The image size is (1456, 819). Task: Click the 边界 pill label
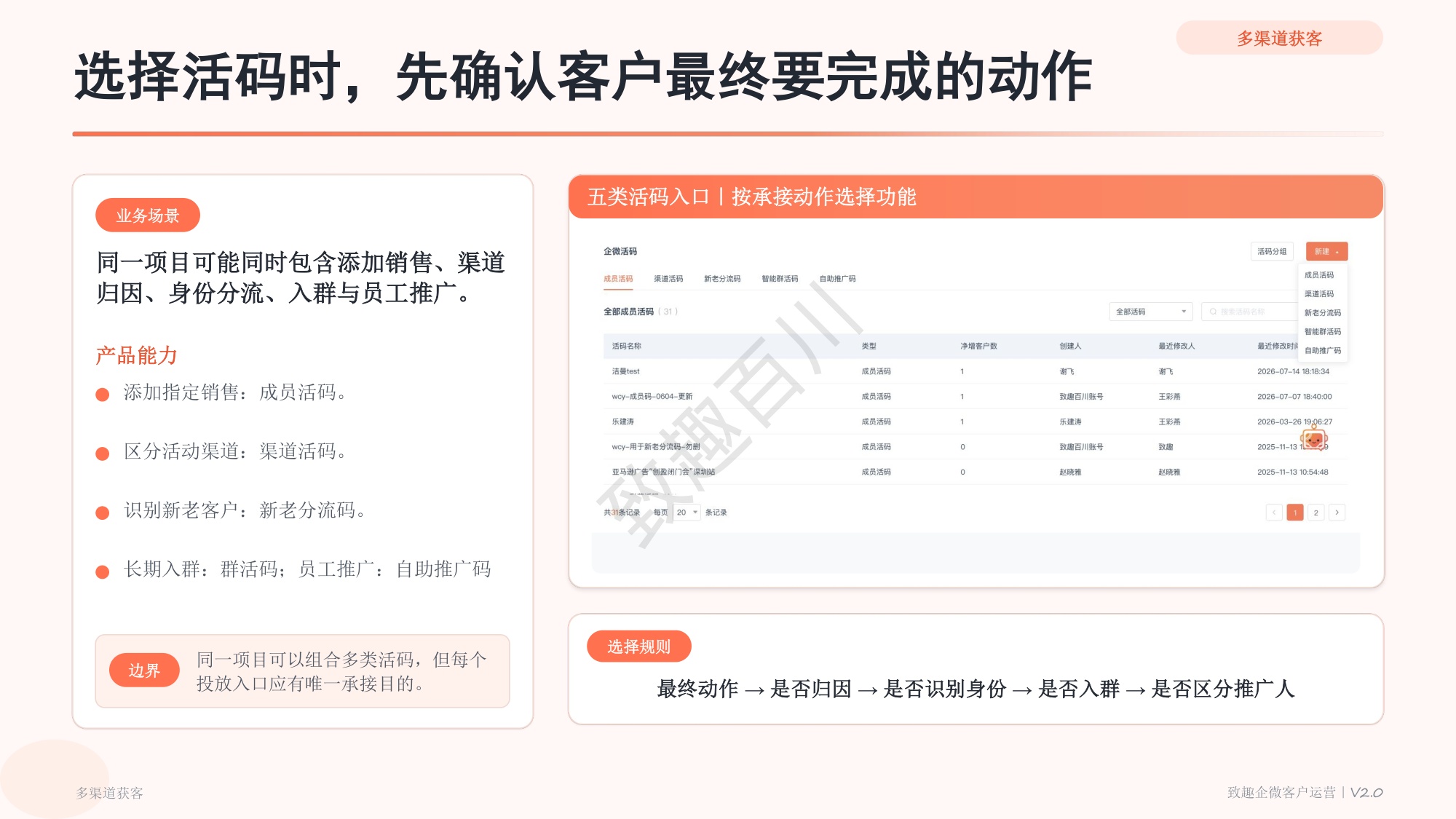pos(144,670)
